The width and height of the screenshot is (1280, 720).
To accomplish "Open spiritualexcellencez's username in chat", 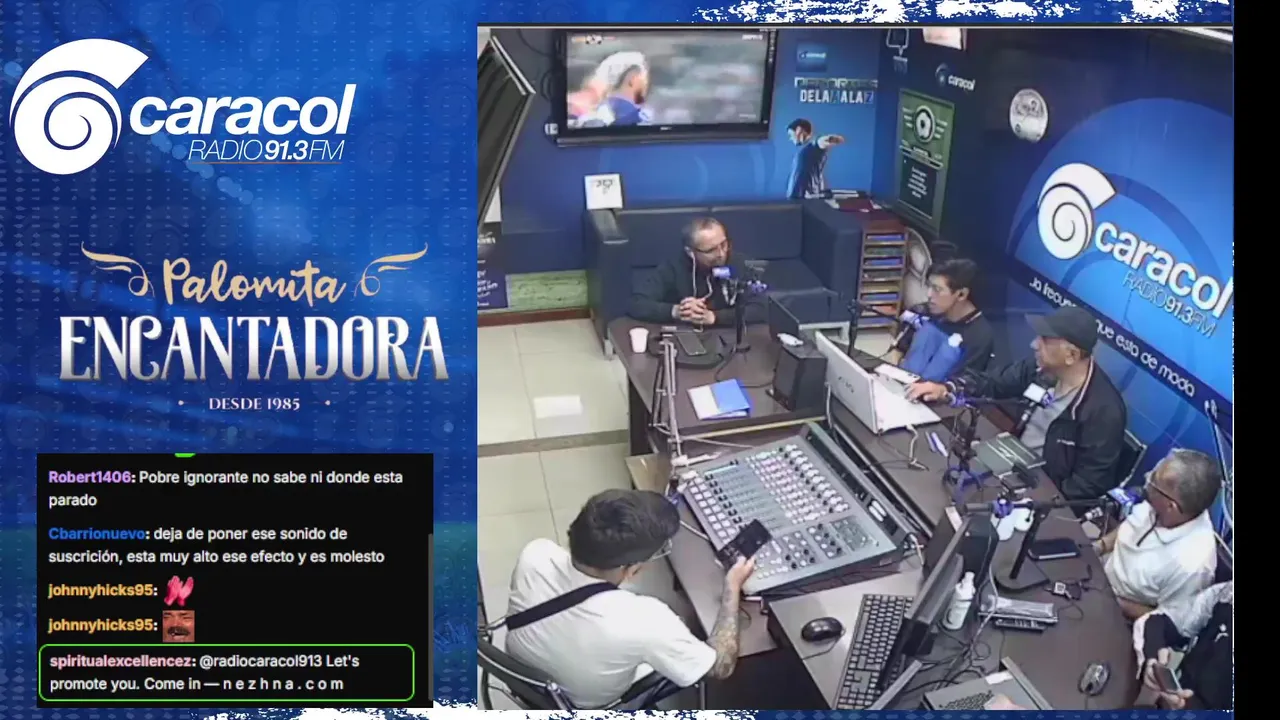I will click(121, 661).
